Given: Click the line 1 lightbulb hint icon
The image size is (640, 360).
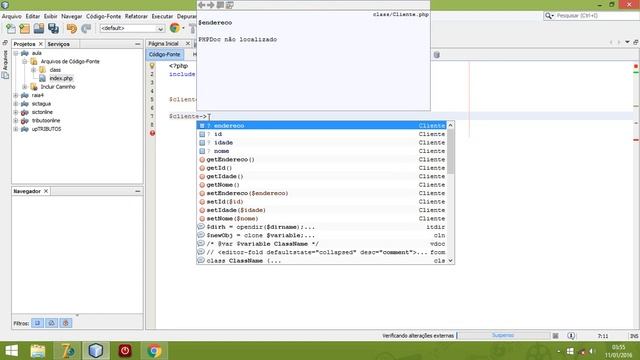Looking at the screenshot, I should click(152, 66).
